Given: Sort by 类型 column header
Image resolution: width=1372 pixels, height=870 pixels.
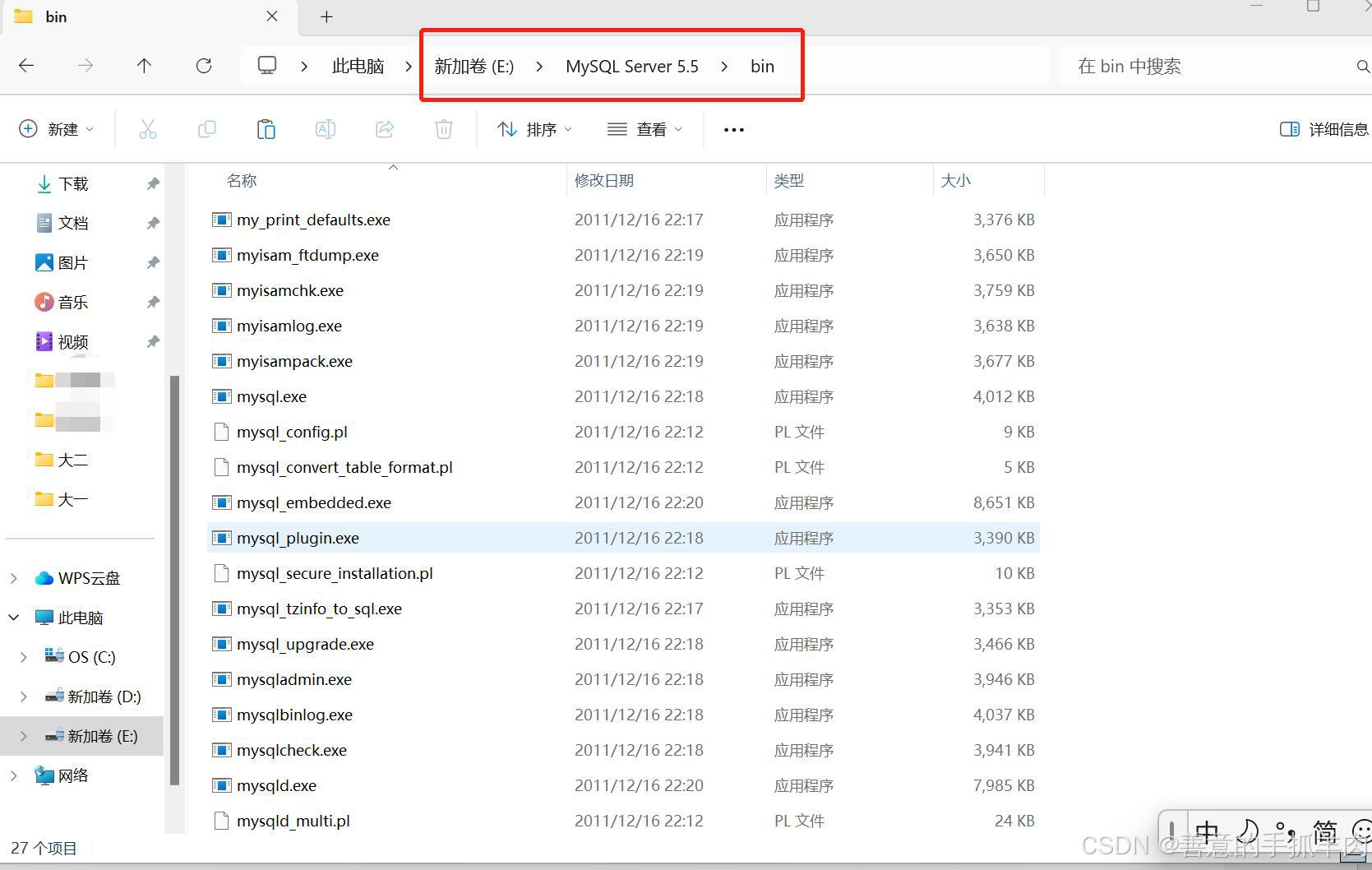Looking at the screenshot, I should tap(789, 180).
